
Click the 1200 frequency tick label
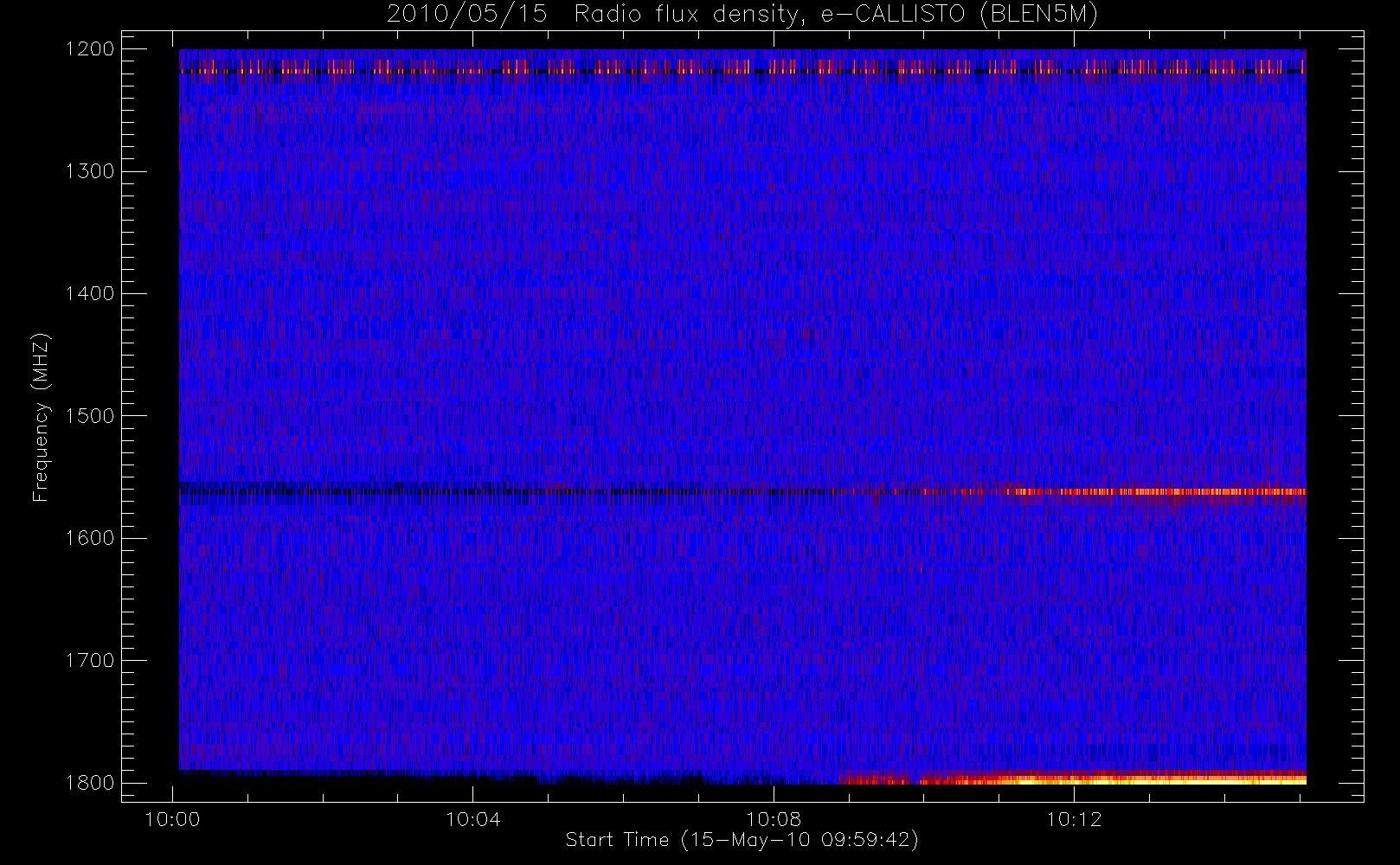90,49
